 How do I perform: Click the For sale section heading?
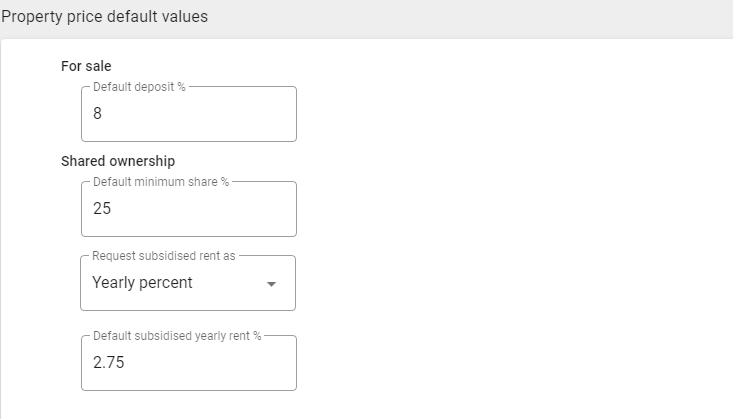pyautogui.click(x=86, y=66)
